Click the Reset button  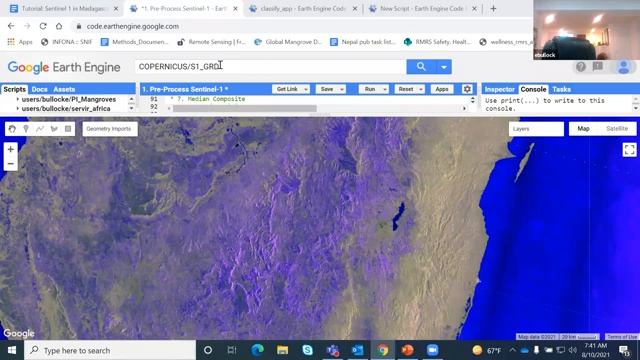[406, 89]
